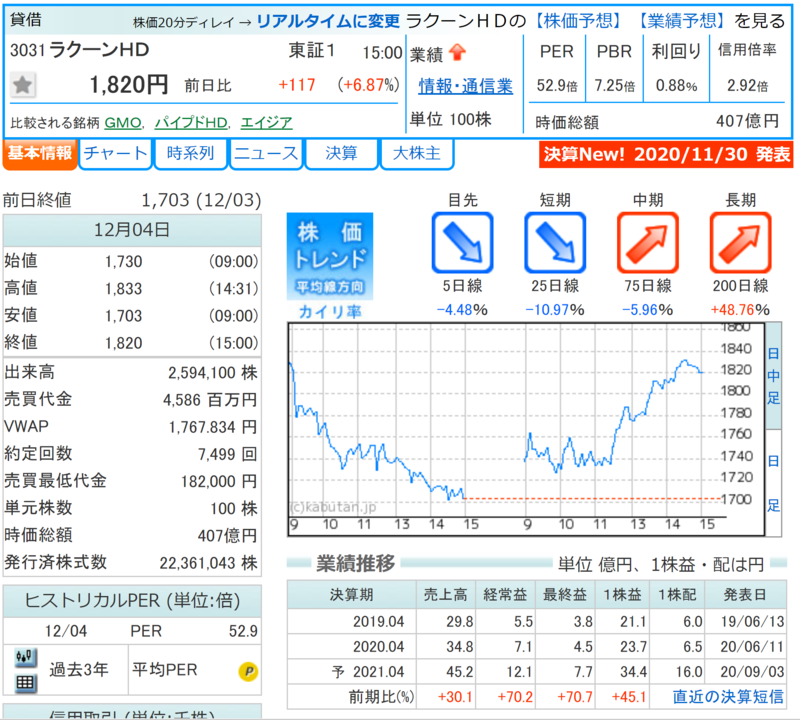Image resolution: width=800 pixels, height=720 pixels.
Task: Click the +117 price change value
Action: (x=296, y=85)
